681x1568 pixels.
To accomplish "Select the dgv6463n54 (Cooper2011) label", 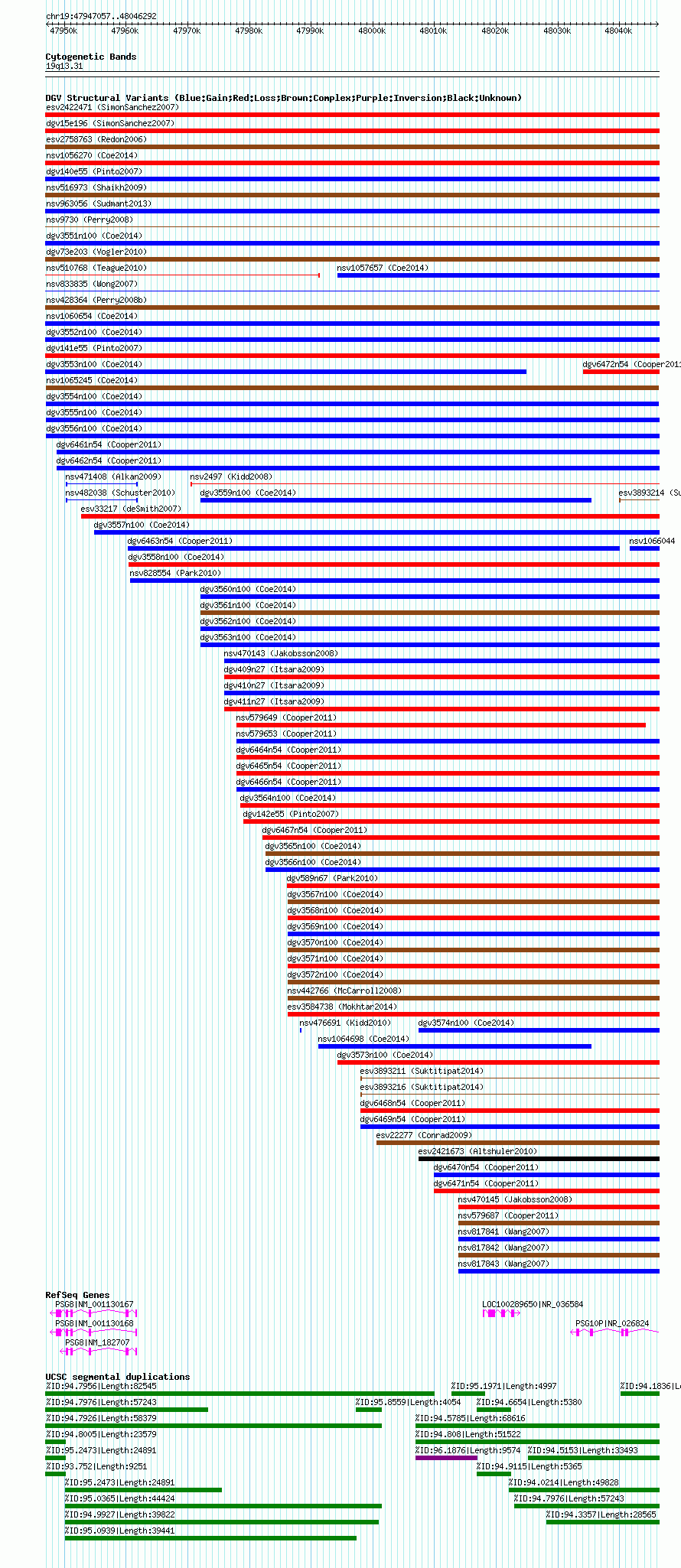I will coord(180,541).
